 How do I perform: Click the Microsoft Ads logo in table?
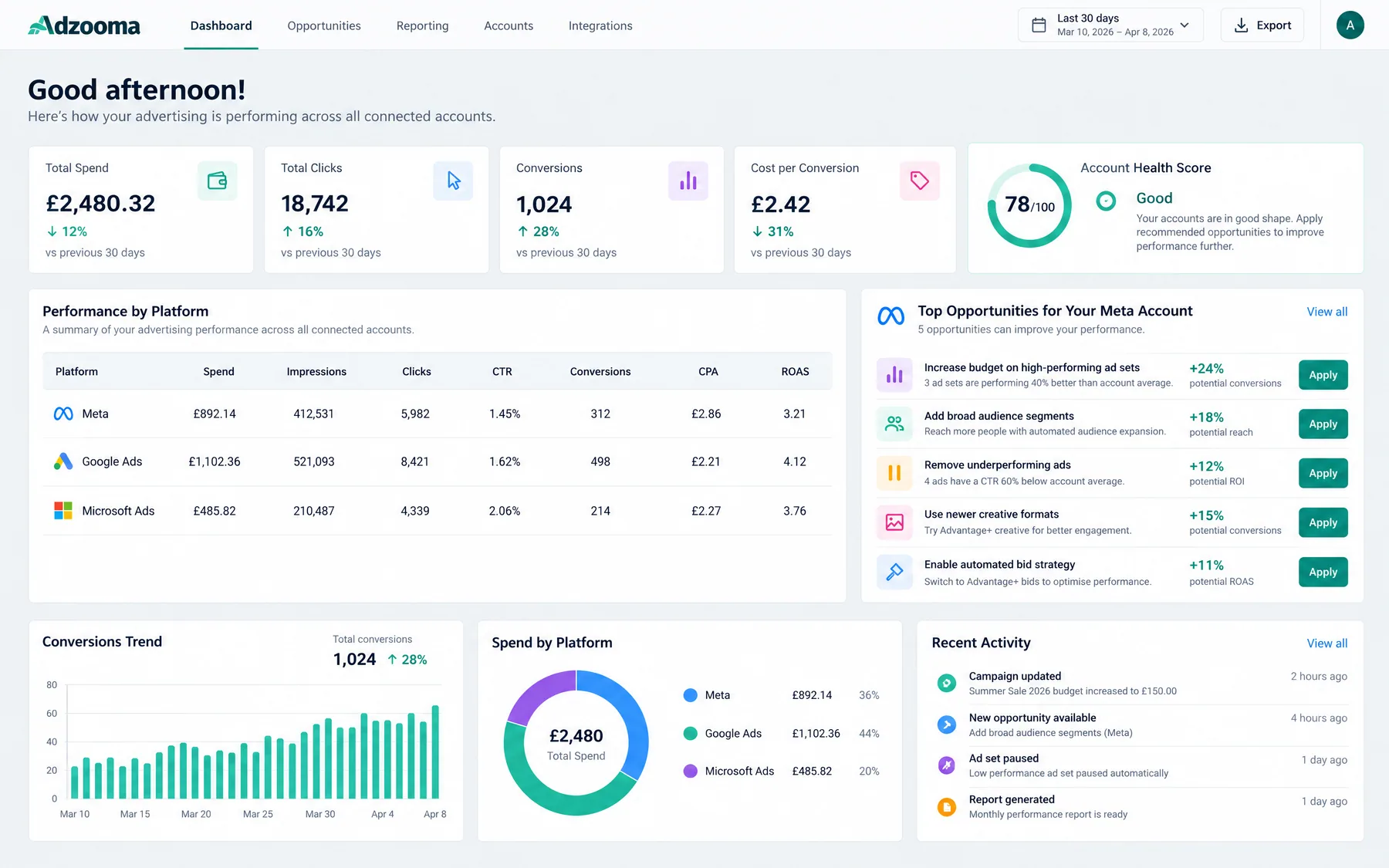pos(63,511)
